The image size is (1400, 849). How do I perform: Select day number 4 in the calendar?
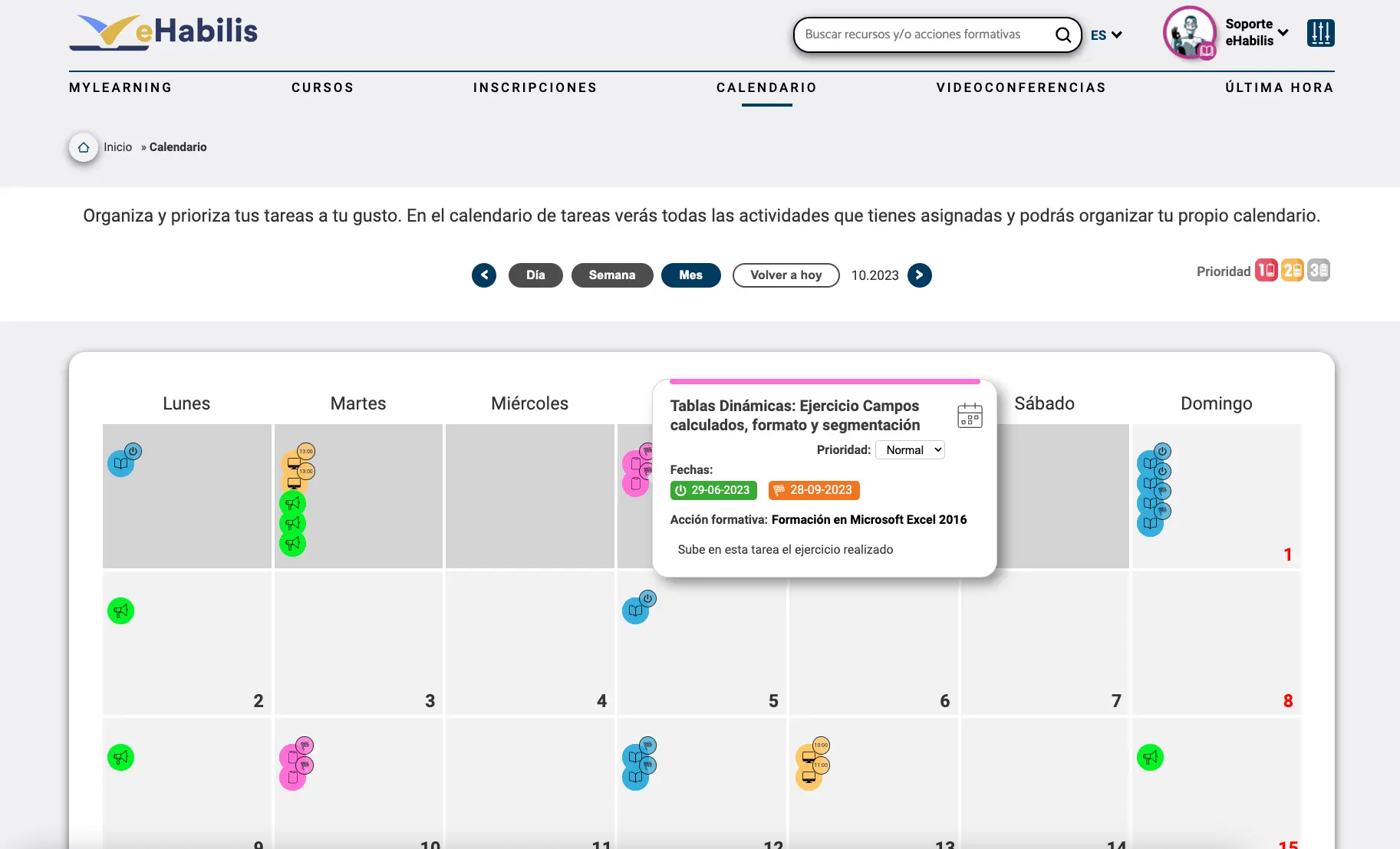tap(602, 701)
